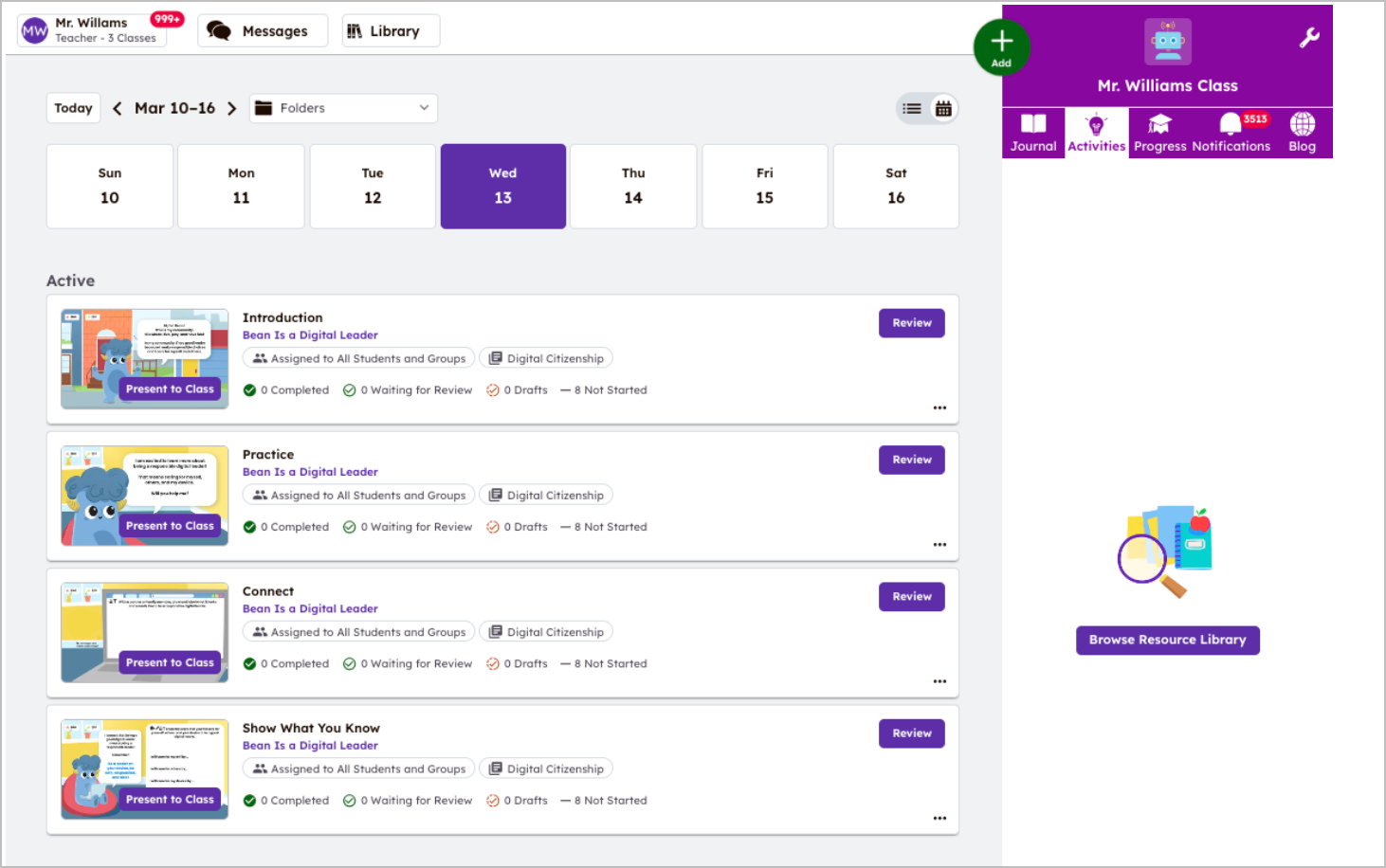
Task: Open the Progress section
Action: [x=1159, y=133]
